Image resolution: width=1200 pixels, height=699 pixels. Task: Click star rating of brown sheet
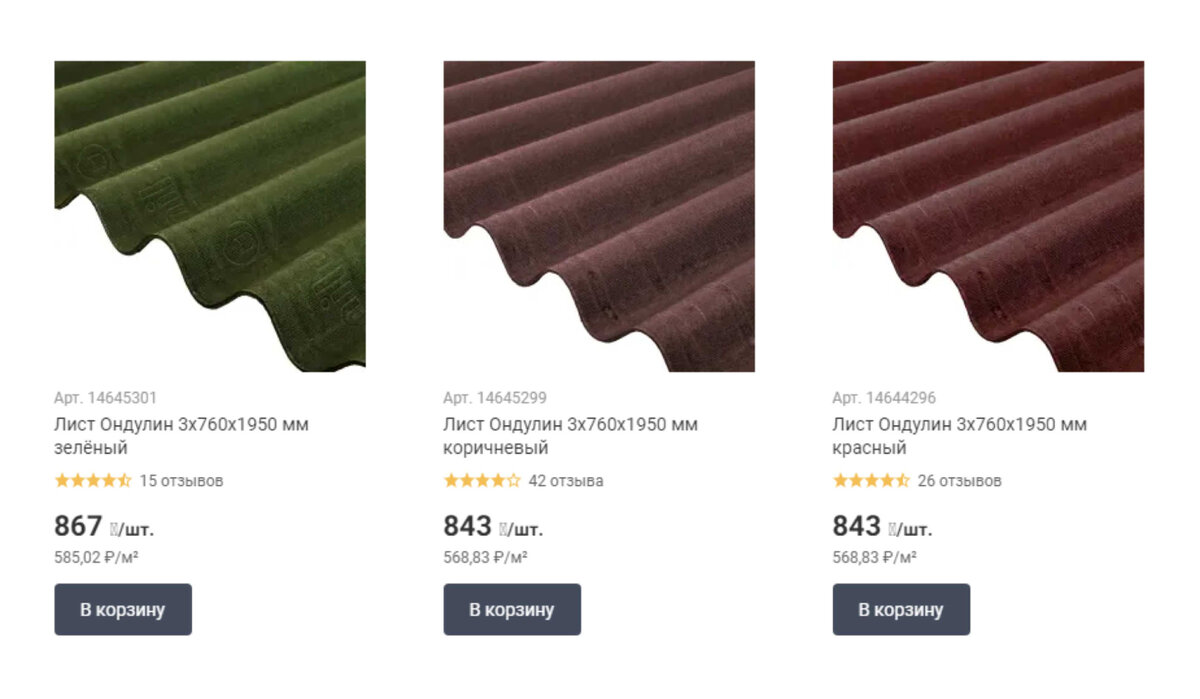click(482, 480)
